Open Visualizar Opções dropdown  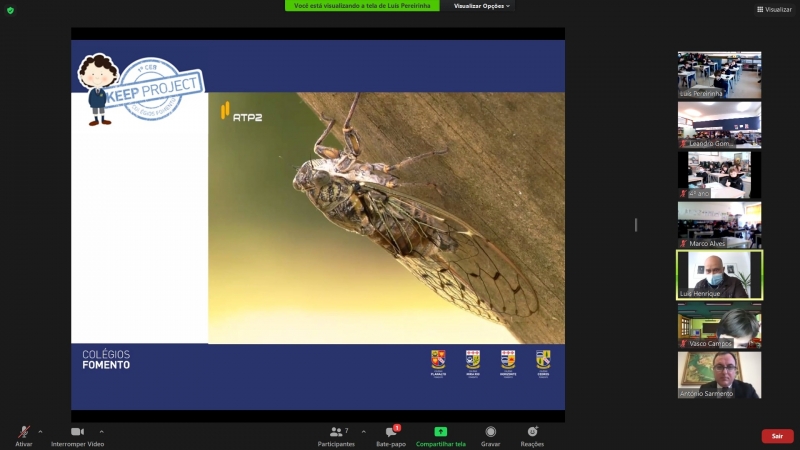point(481,6)
